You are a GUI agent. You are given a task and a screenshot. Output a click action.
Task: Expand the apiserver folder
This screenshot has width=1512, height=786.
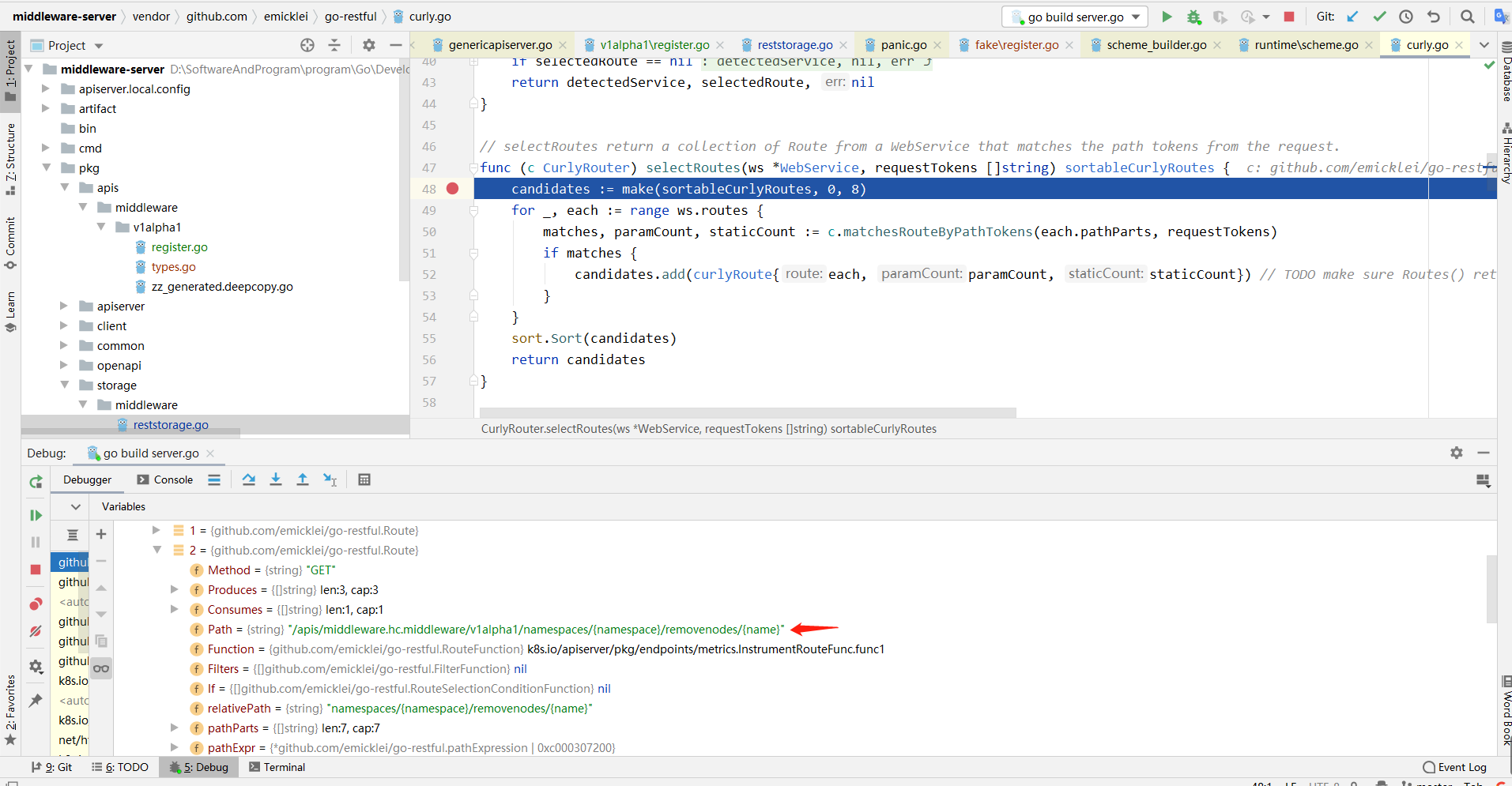(64, 306)
